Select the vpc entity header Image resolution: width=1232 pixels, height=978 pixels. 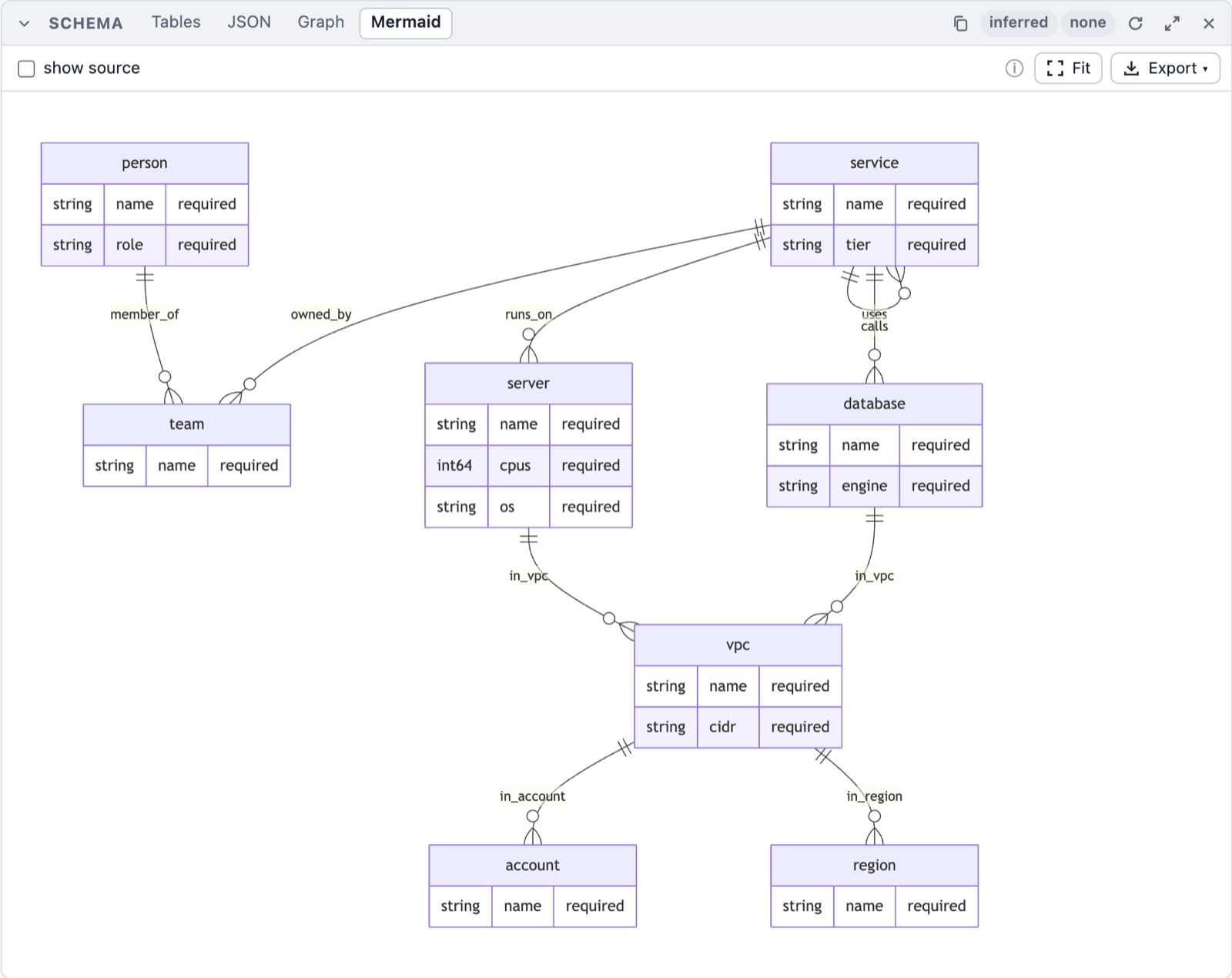pos(738,645)
